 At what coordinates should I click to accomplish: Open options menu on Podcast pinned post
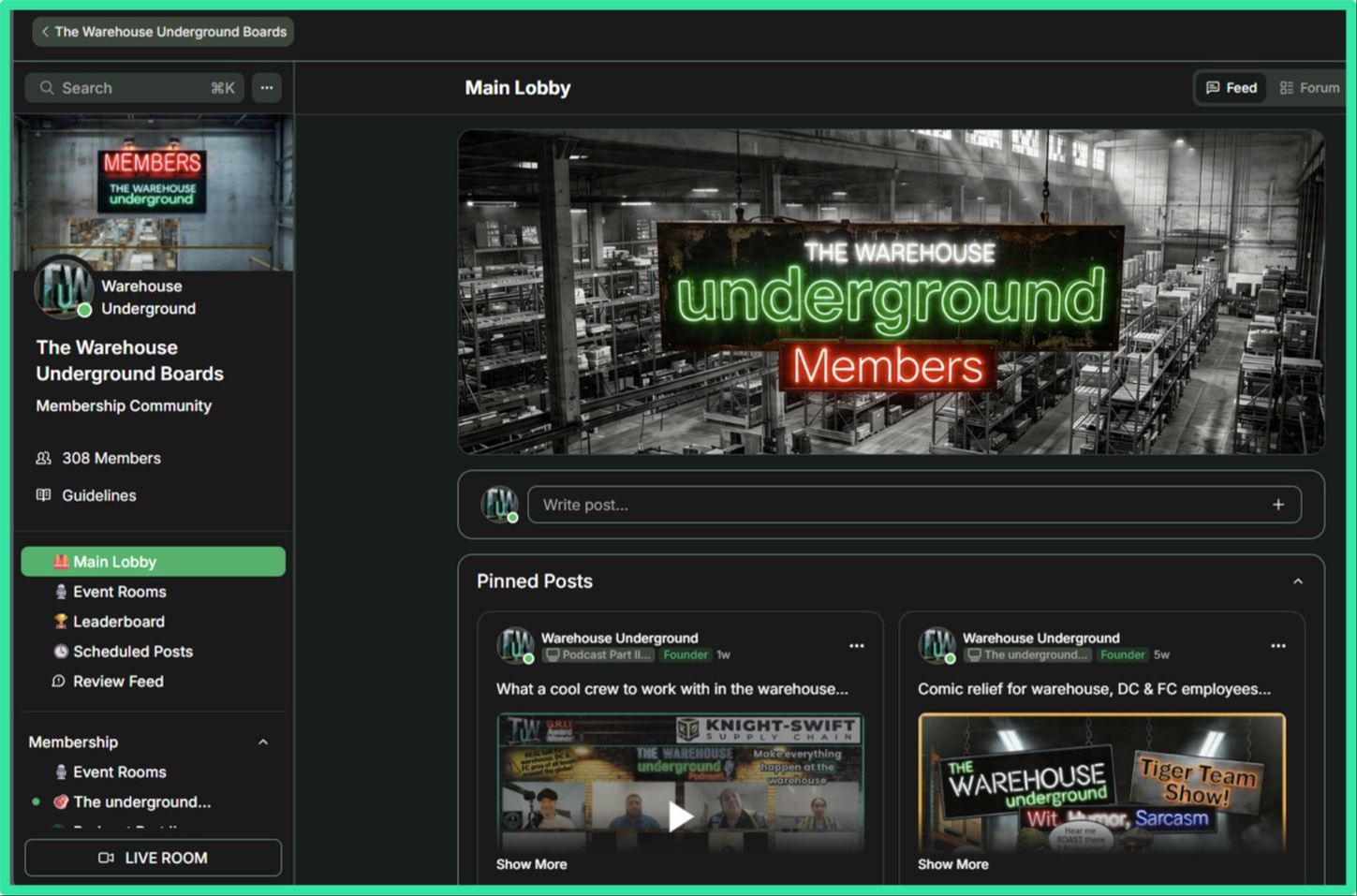[x=856, y=646]
